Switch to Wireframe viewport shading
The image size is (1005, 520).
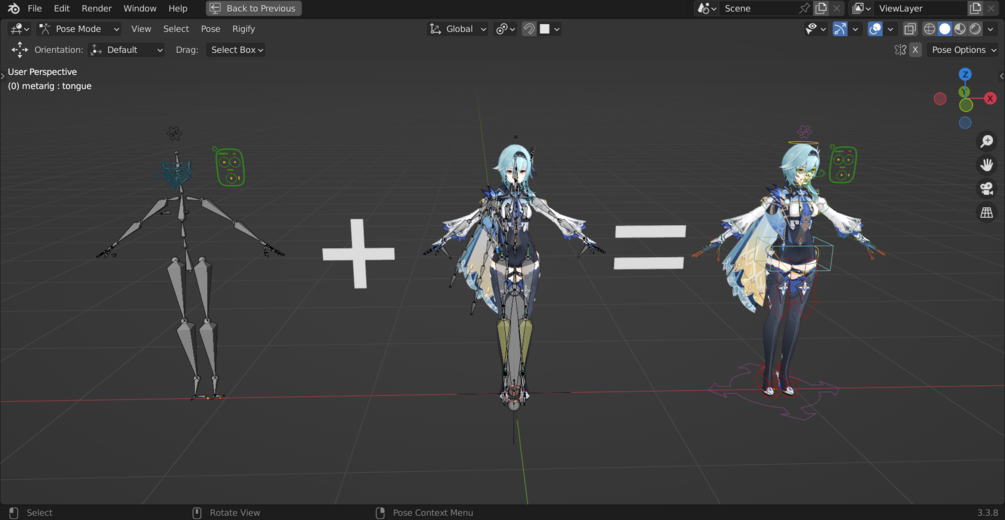(929, 29)
